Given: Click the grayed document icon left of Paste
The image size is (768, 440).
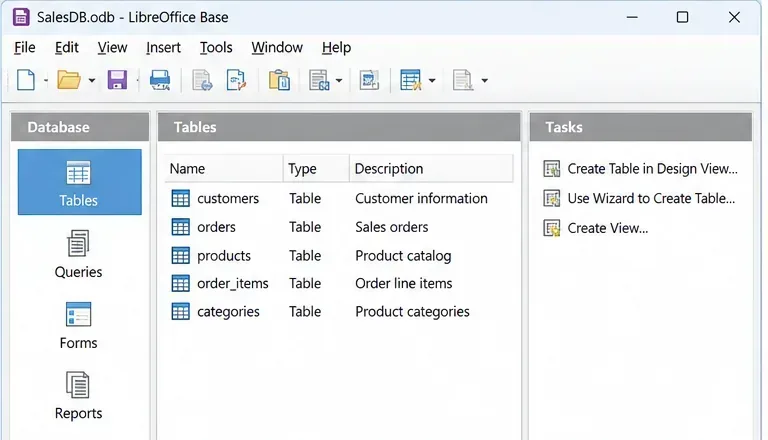Looking at the screenshot, I should coord(202,80).
